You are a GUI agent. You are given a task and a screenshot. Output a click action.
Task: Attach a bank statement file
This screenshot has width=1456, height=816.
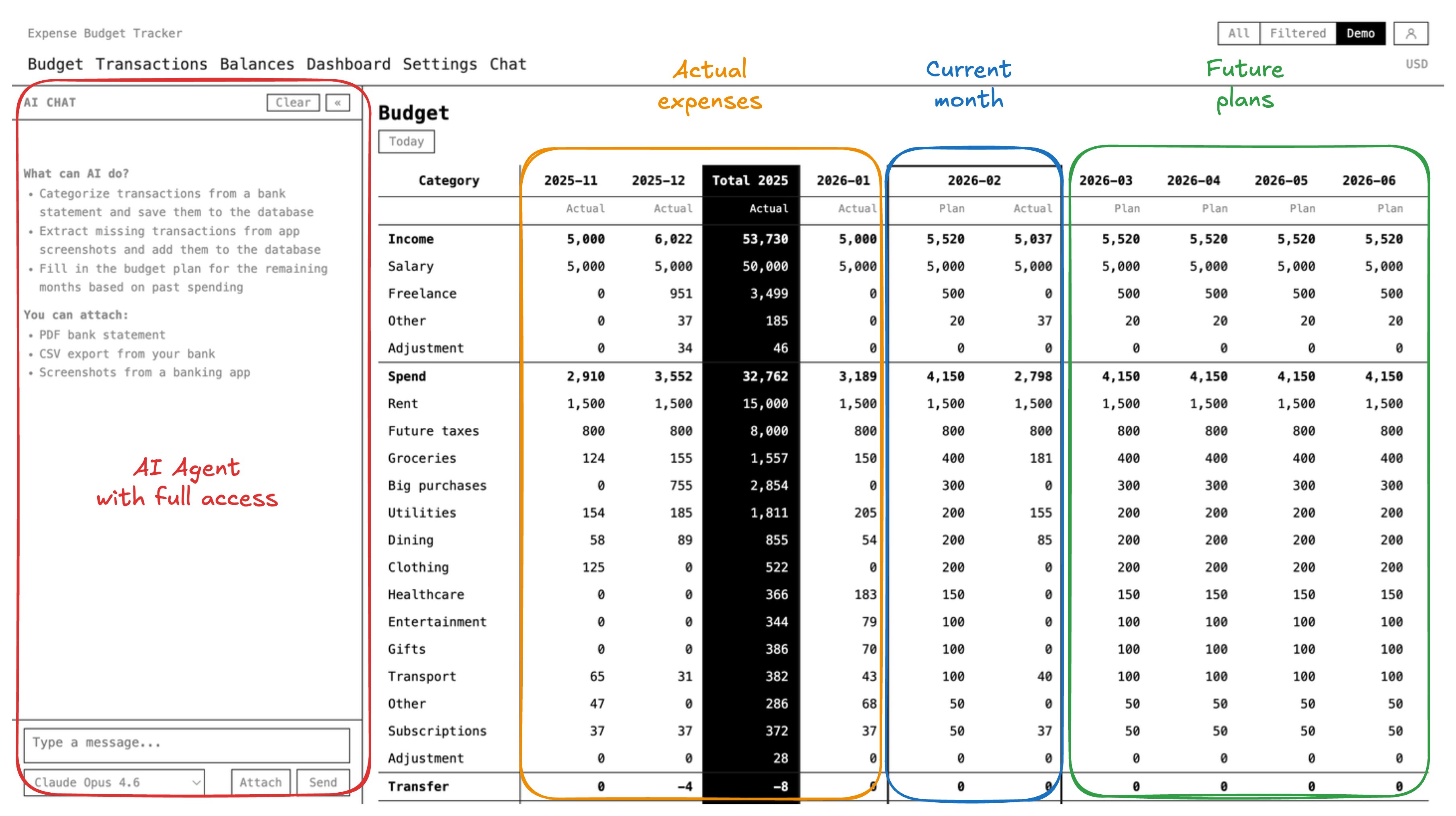coord(261,782)
